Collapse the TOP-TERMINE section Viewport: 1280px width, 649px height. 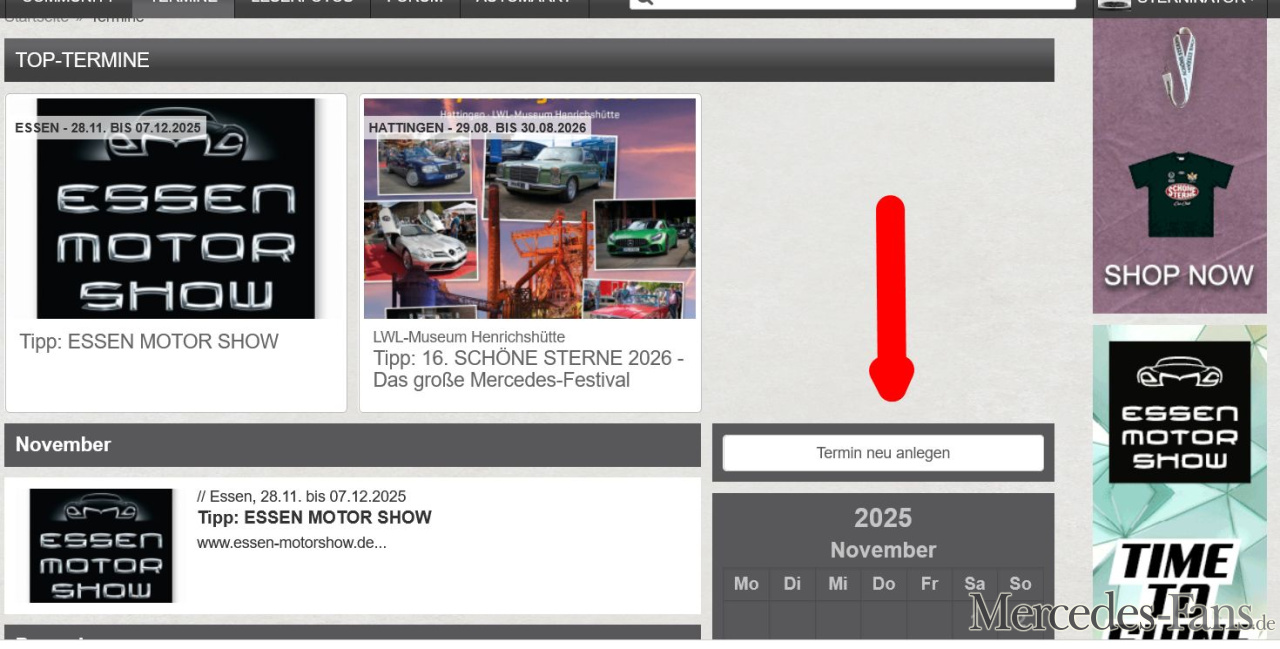(80, 60)
